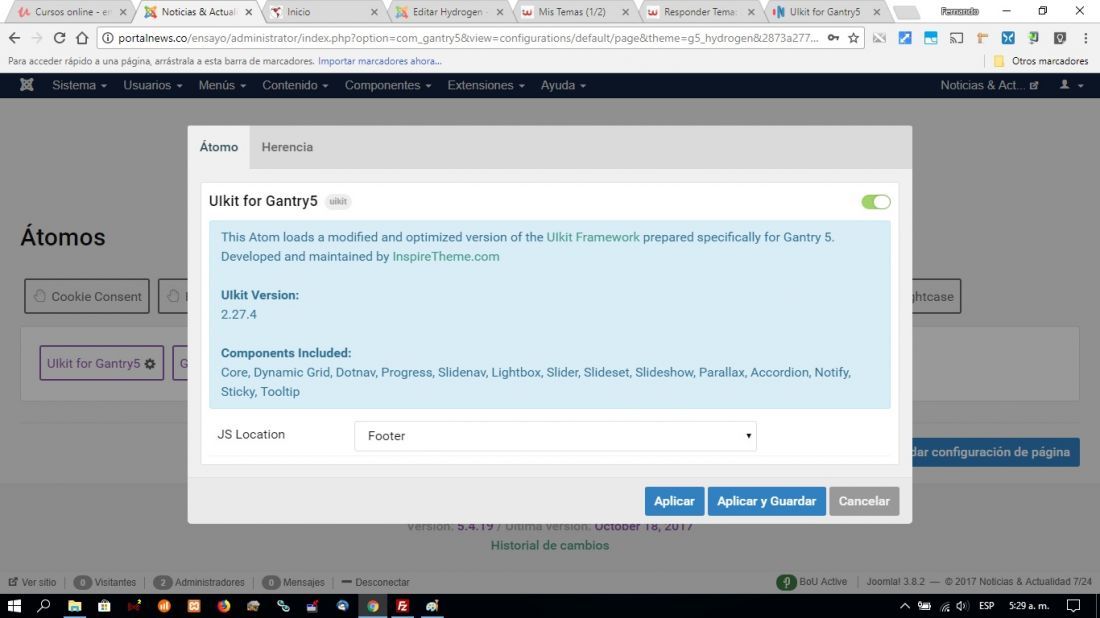Click the Cast extension icon
Screen dimensions: 1100x618
click(956, 38)
